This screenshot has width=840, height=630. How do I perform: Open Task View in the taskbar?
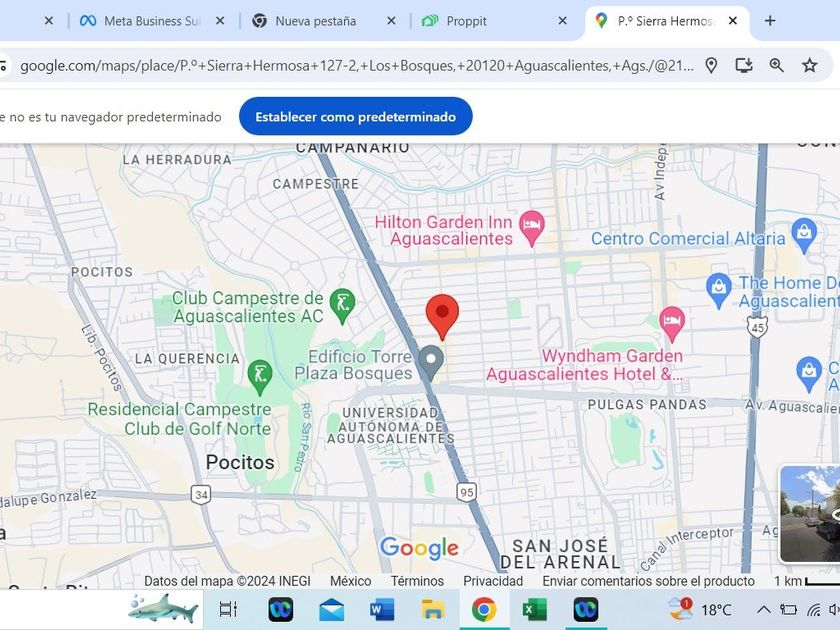[228, 610]
